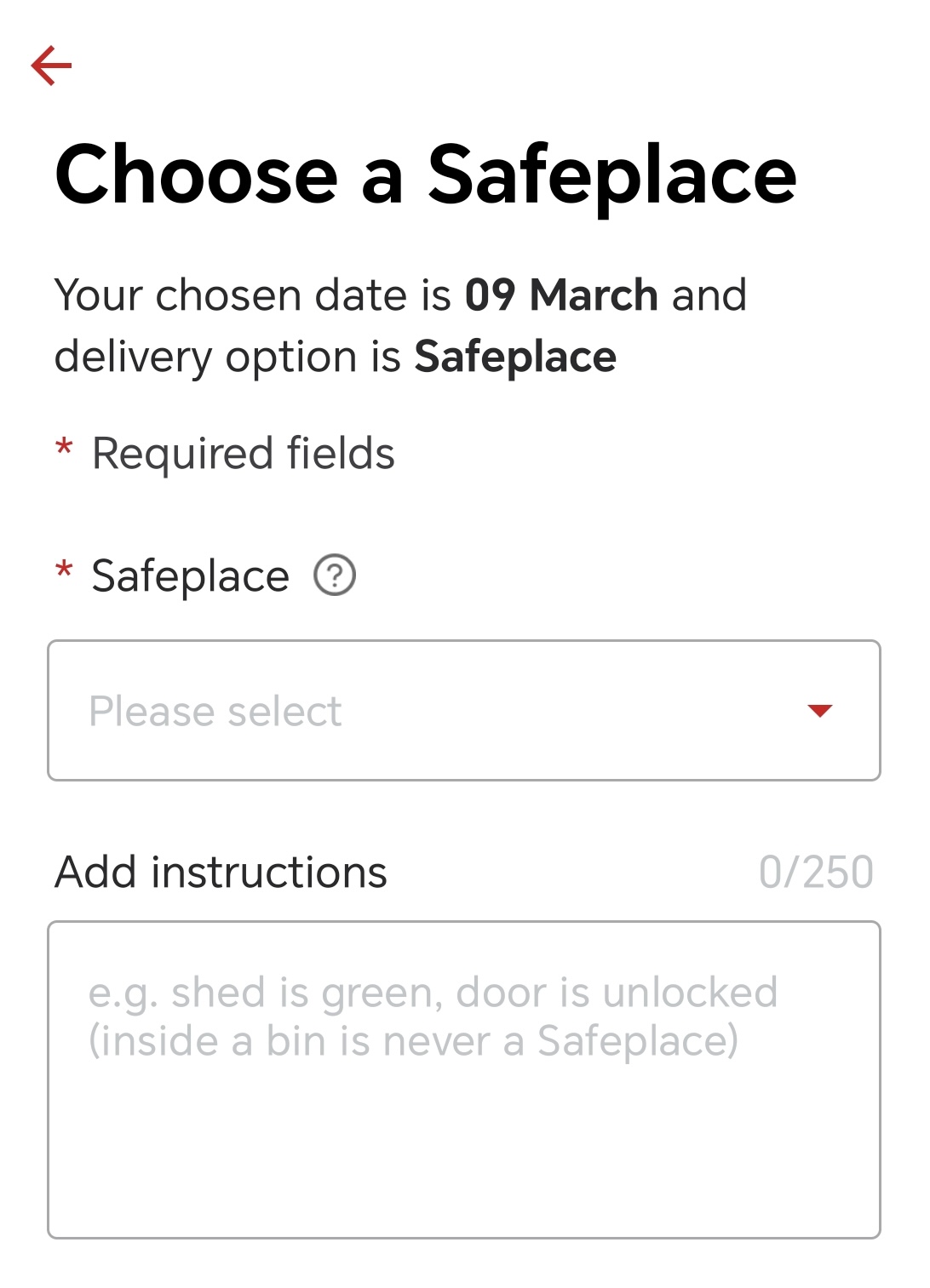Screen dimensions: 930x1288
Task: Open the Safeplace help question mark
Action: pyautogui.click(x=335, y=575)
